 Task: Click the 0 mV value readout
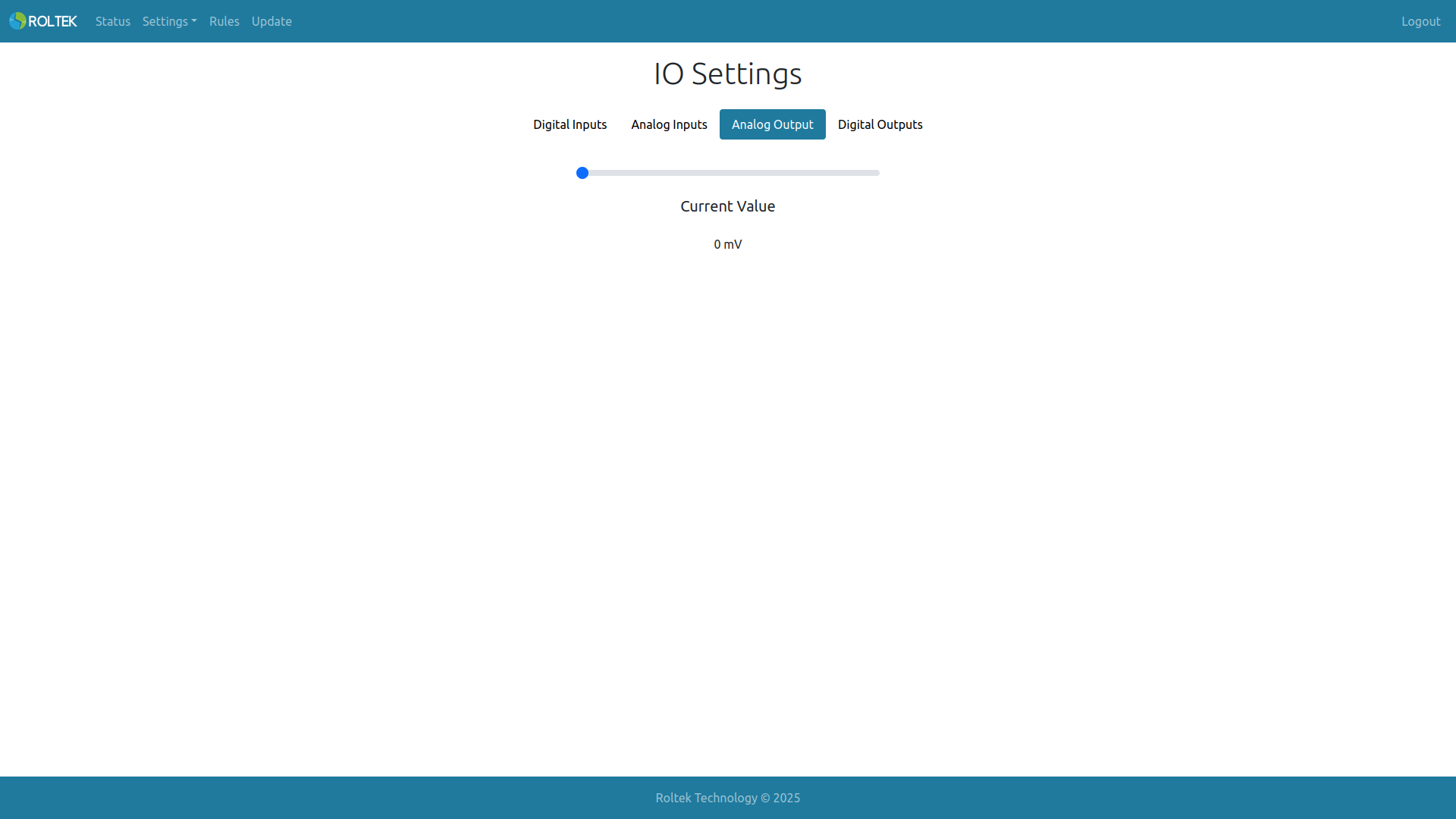(728, 244)
